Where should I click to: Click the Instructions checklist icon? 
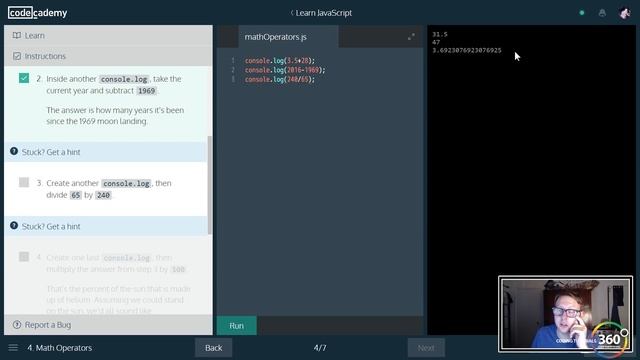tap(17, 56)
